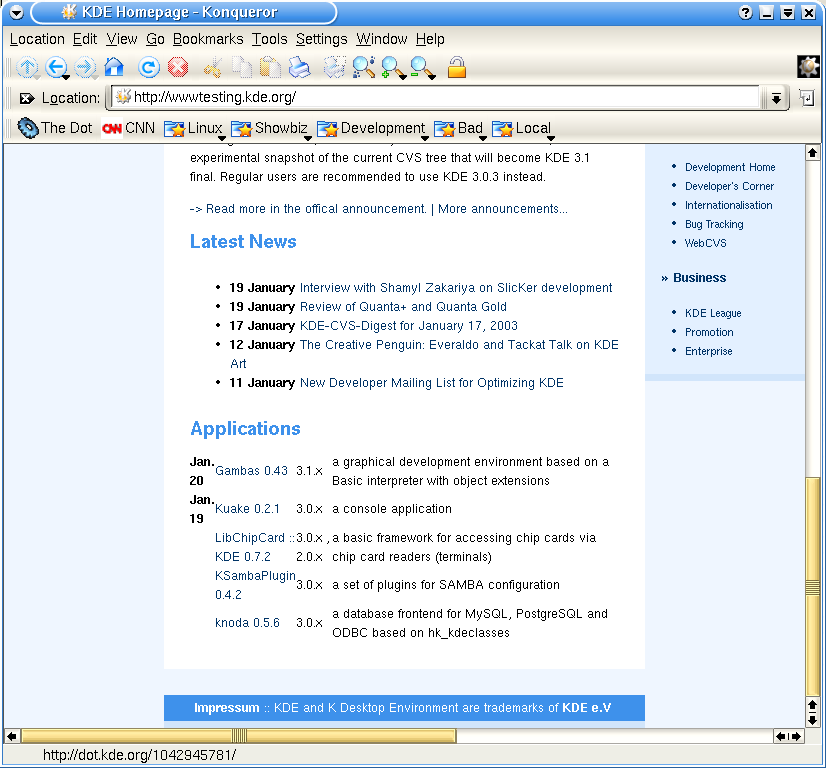The image size is (826, 768).
Task: Open the Kuake 0.2.1 link
Action: click(x=247, y=508)
